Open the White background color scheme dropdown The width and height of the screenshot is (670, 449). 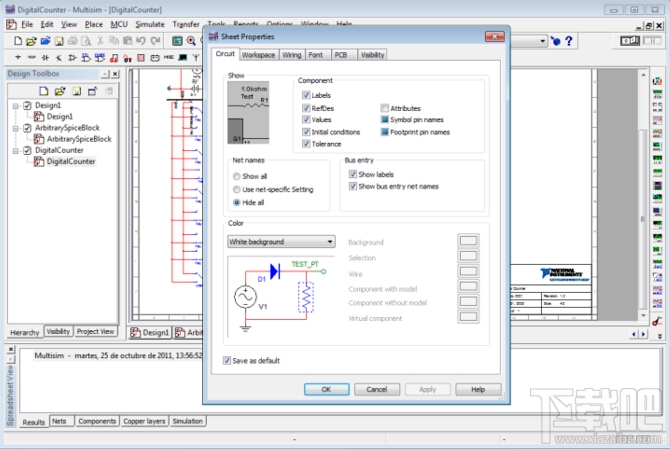tap(281, 241)
